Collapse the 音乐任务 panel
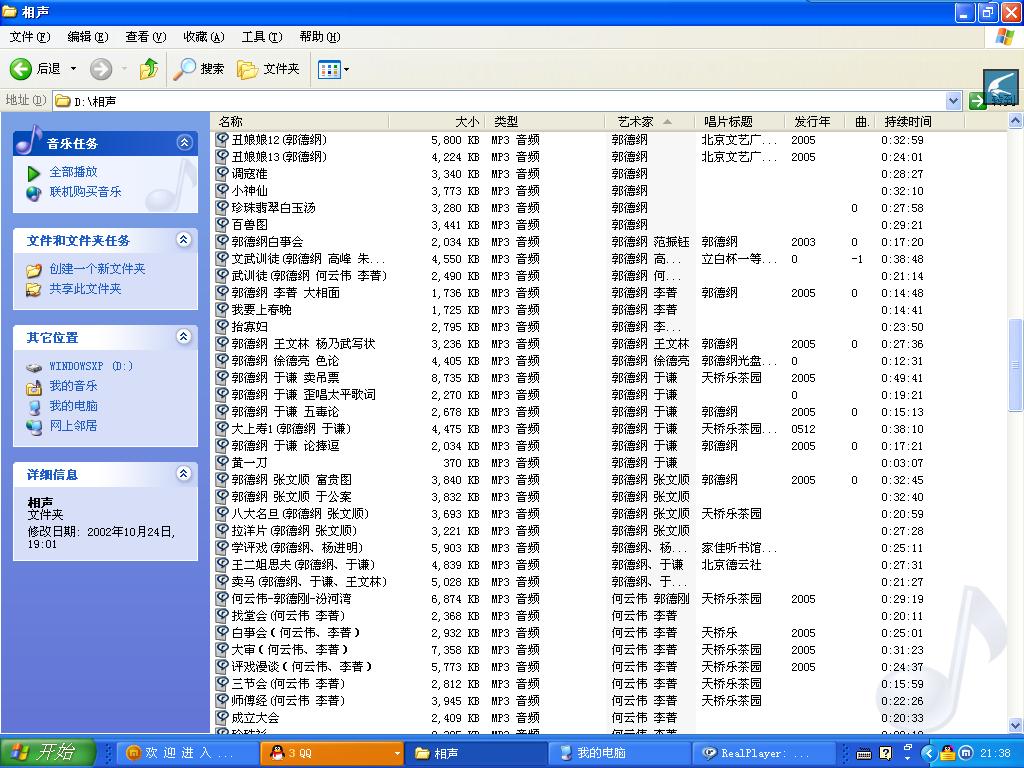 [x=184, y=143]
